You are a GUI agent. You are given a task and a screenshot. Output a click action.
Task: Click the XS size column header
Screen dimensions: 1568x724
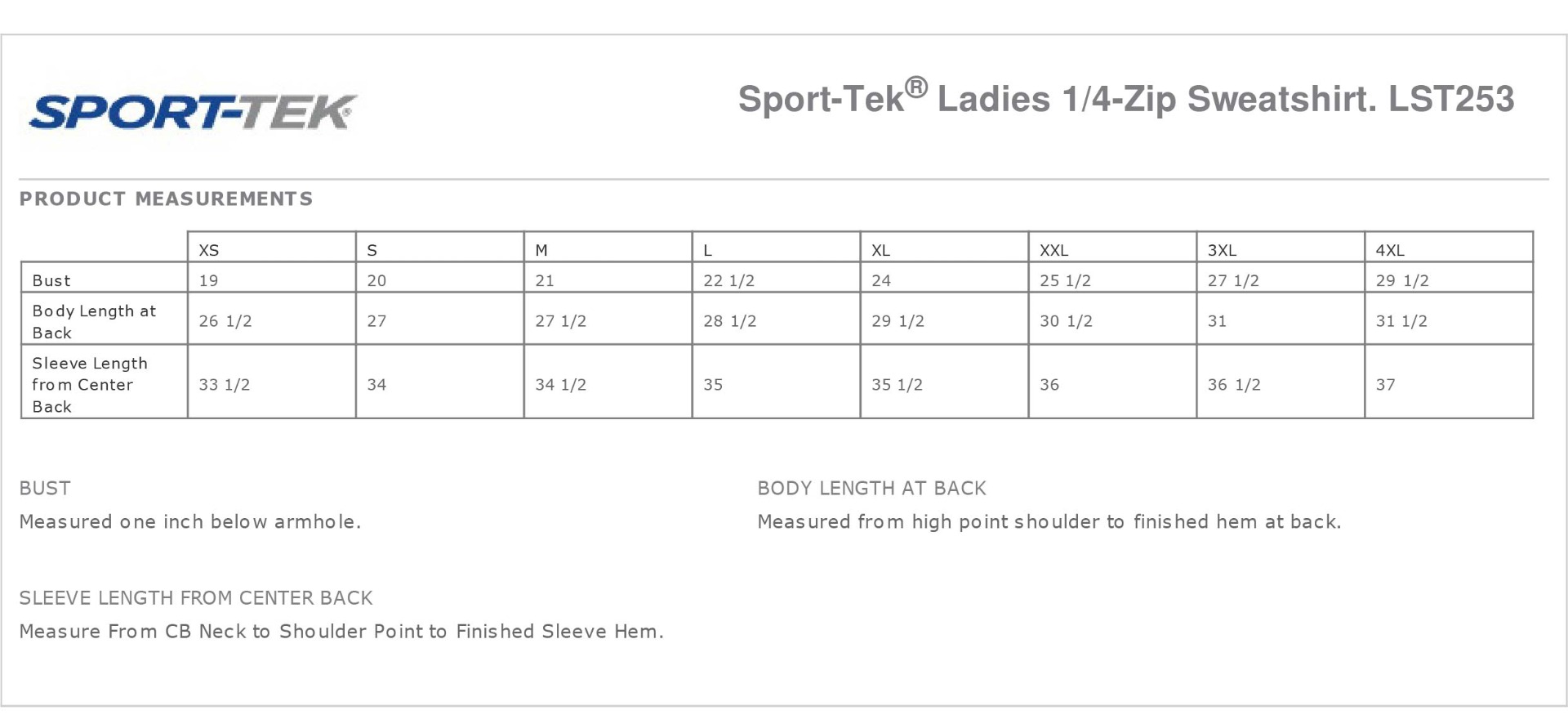209,250
